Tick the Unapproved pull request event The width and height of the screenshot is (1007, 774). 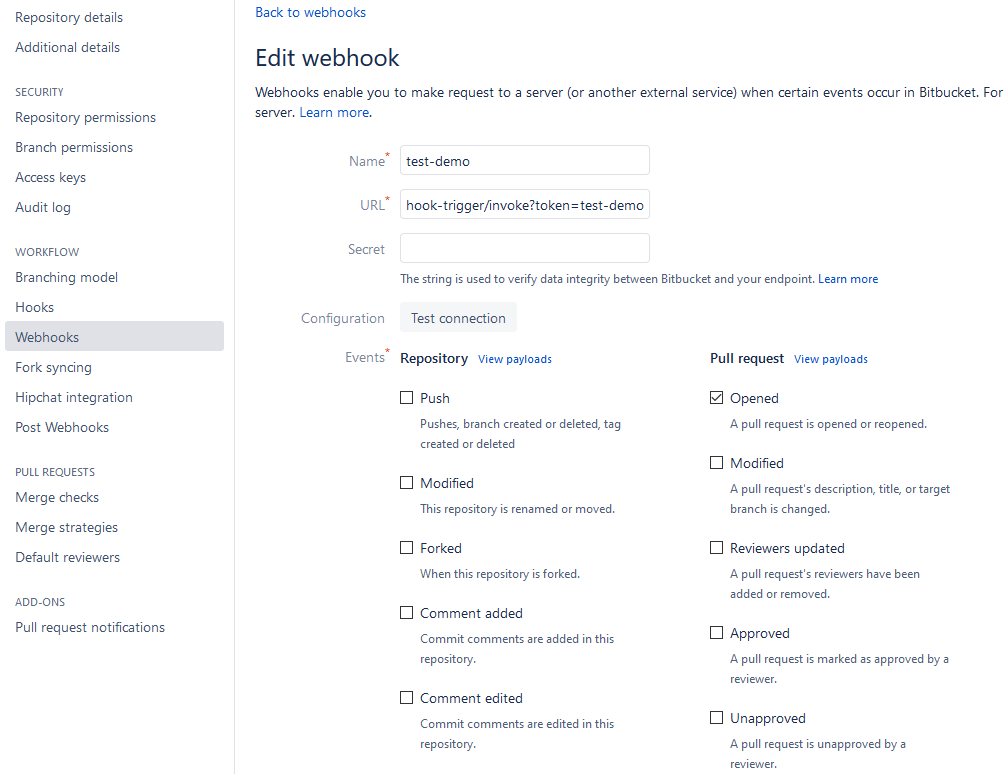716,718
